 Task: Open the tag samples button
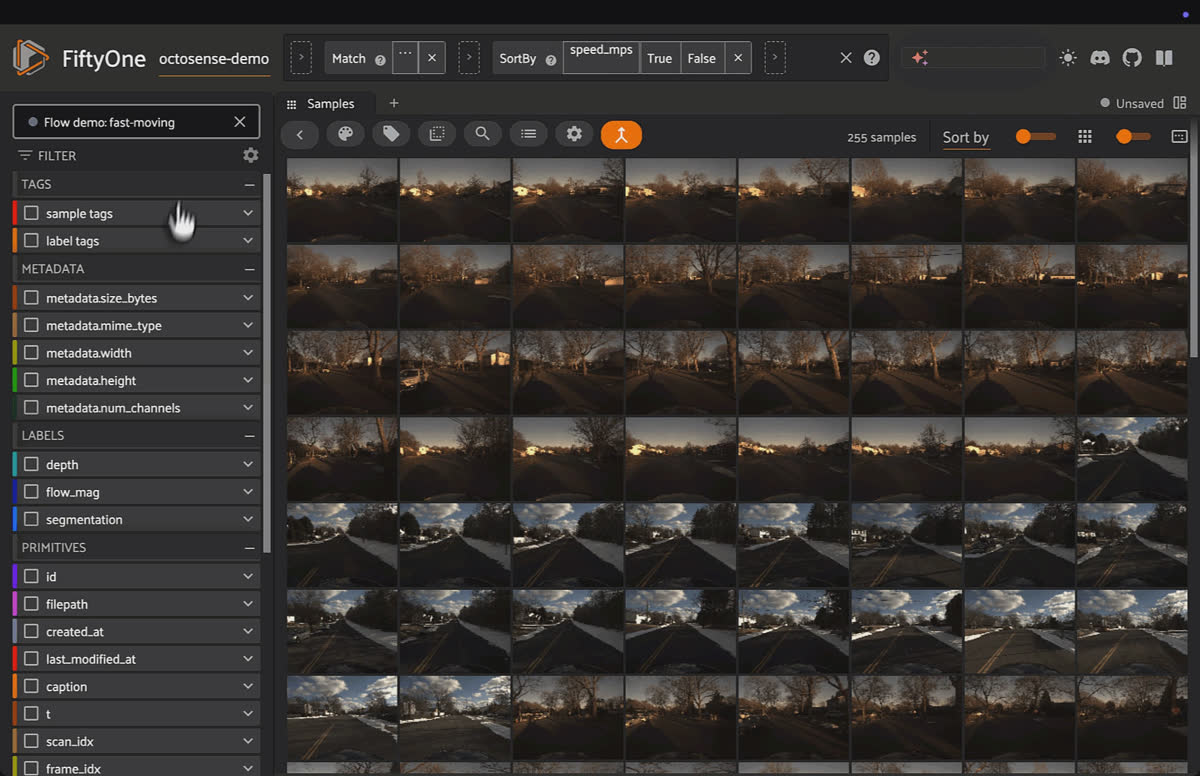(391, 134)
